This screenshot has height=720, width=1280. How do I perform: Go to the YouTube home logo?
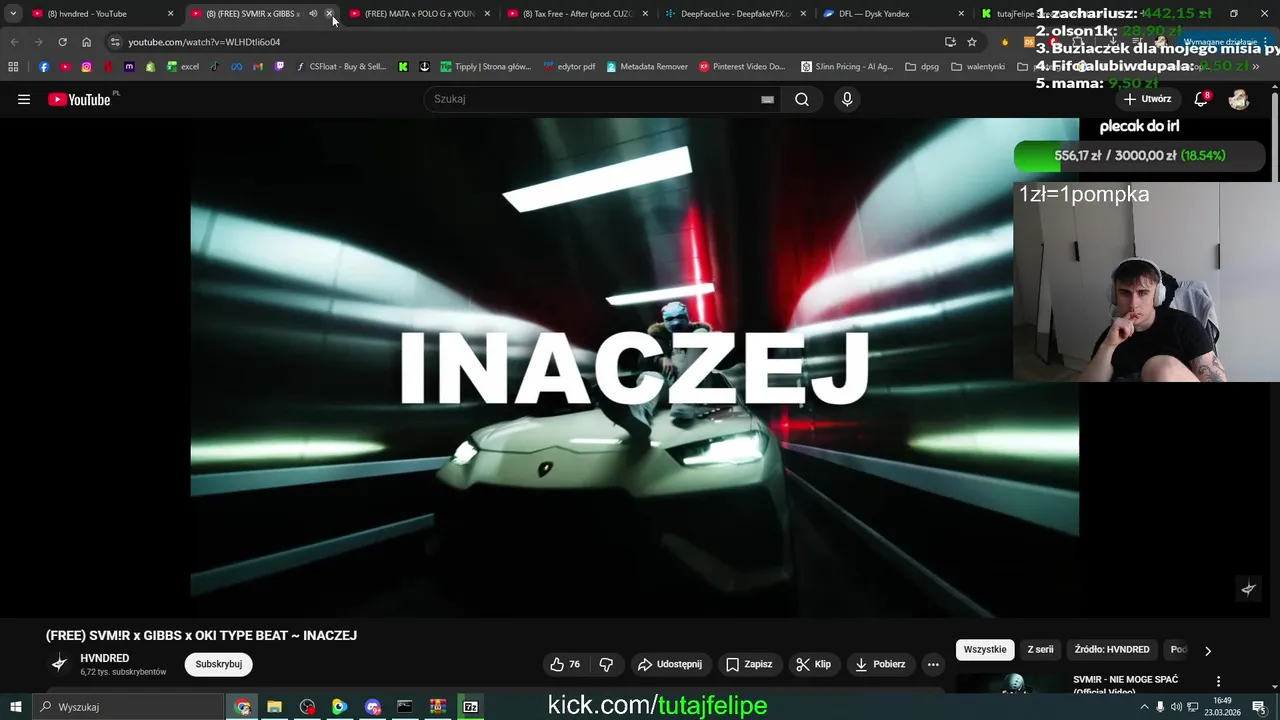79,99
